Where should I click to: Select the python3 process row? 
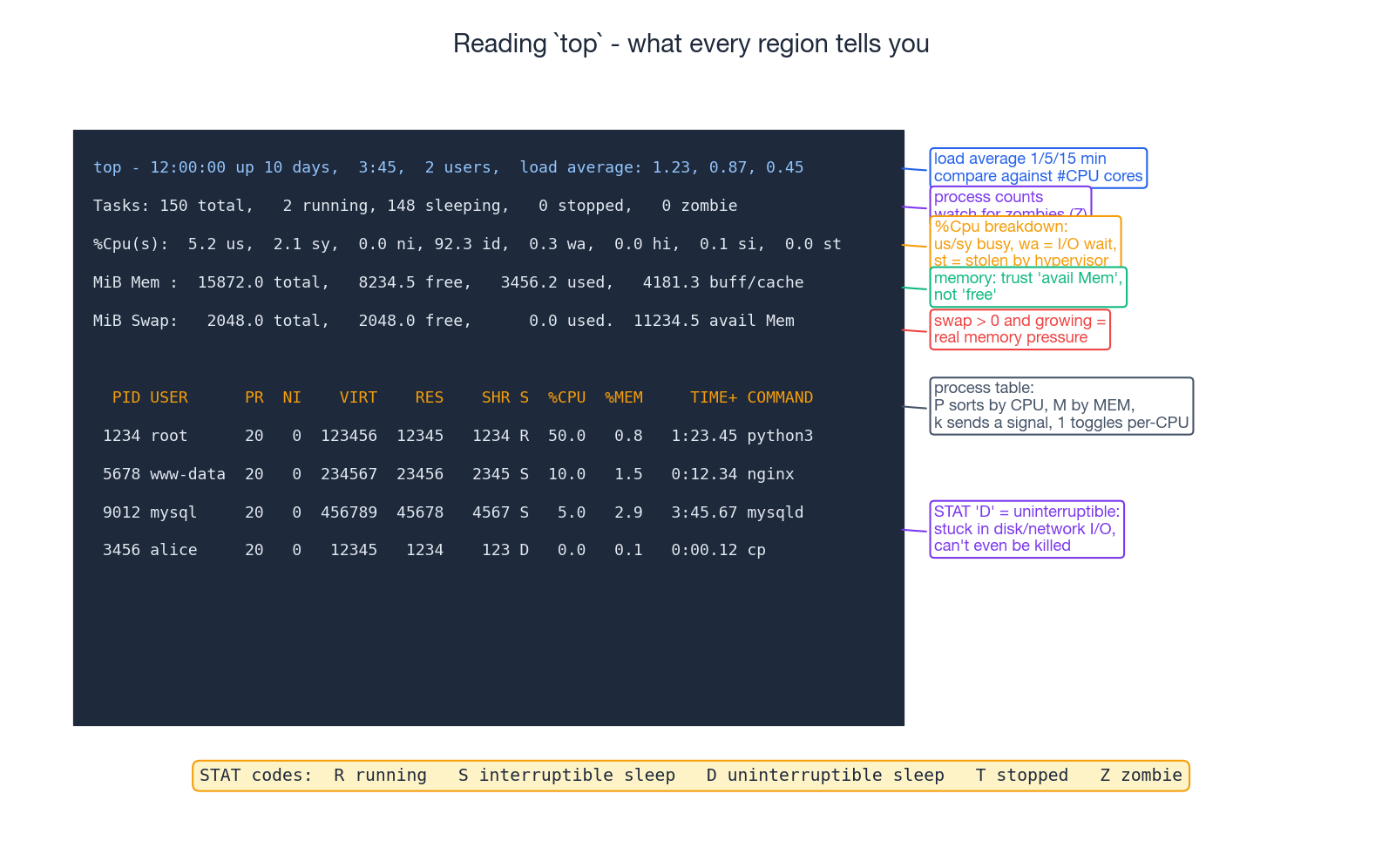(457, 436)
